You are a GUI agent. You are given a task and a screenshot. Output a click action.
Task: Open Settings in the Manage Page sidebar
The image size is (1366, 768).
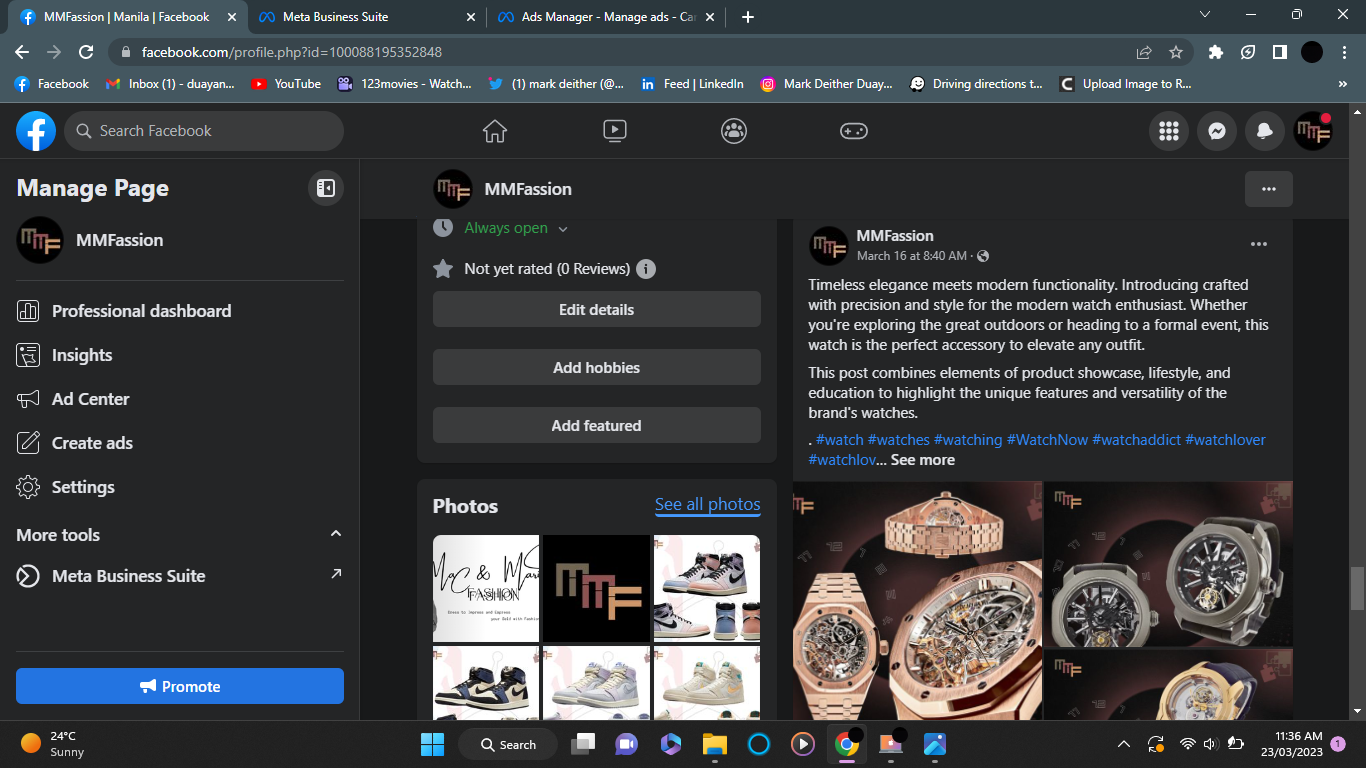coord(180,487)
